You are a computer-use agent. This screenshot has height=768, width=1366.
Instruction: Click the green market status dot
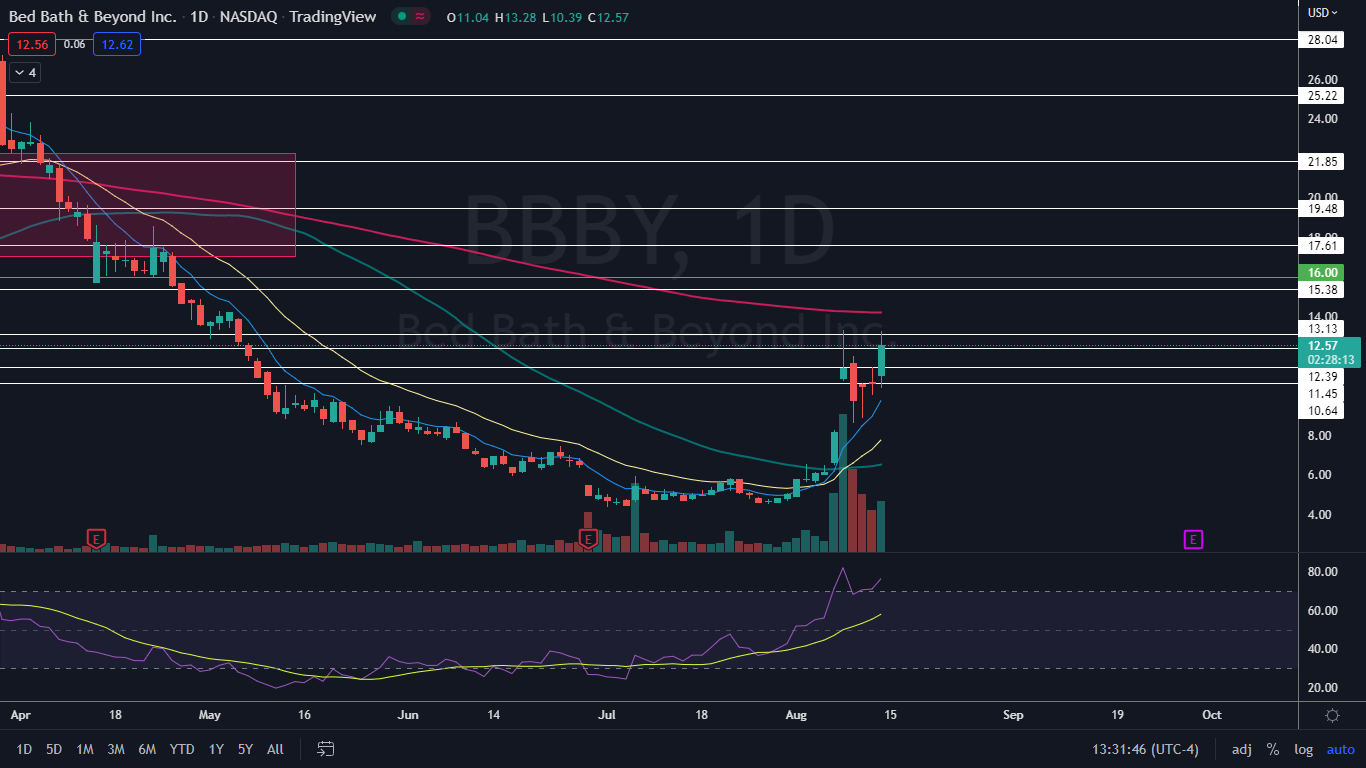coord(401,17)
